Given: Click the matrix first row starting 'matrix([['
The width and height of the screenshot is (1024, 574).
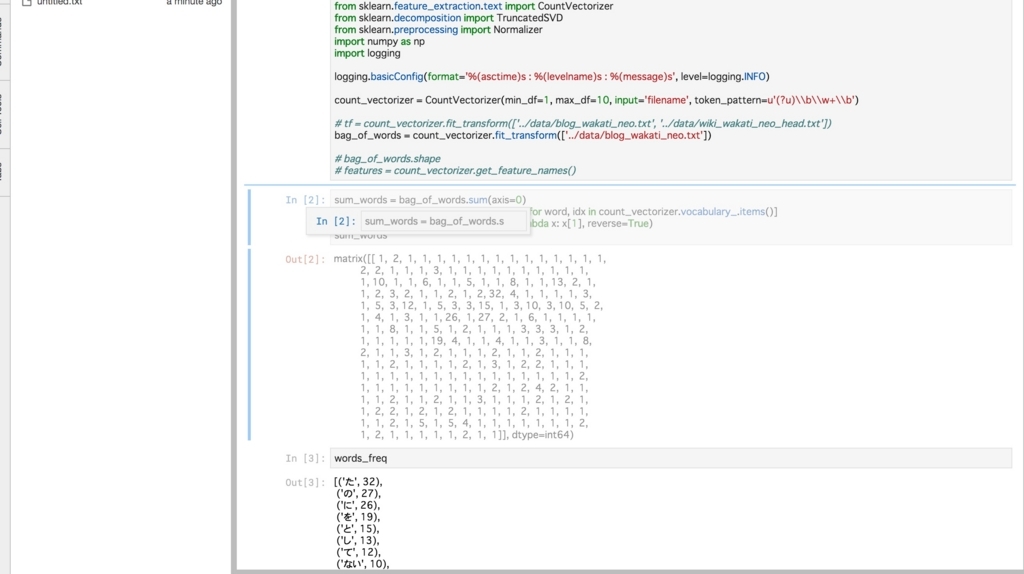Looking at the screenshot, I should [x=470, y=259].
